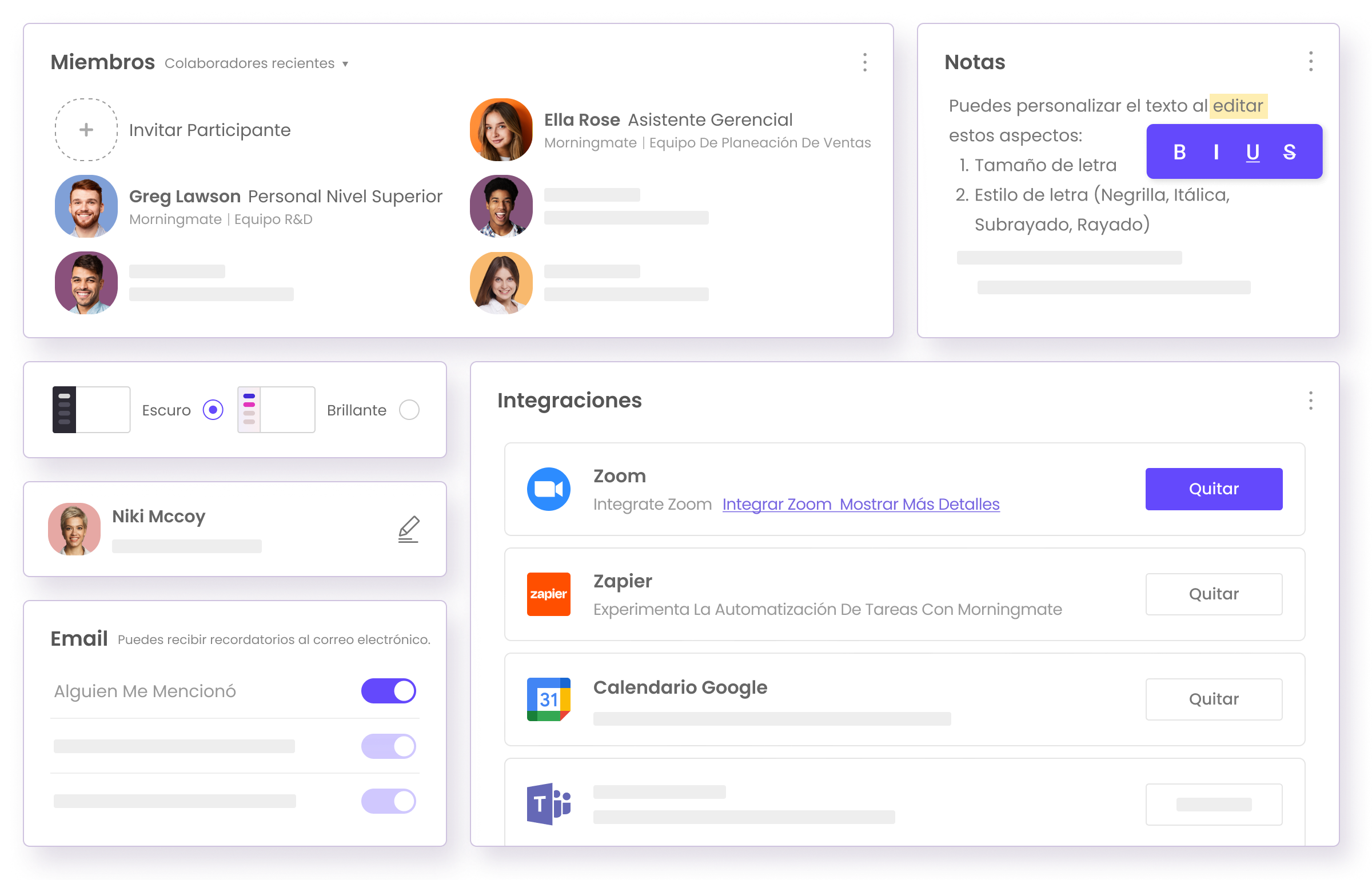Click the Microsoft Teams icon
This screenshot has height=880, width=1372.
(548, 804)
